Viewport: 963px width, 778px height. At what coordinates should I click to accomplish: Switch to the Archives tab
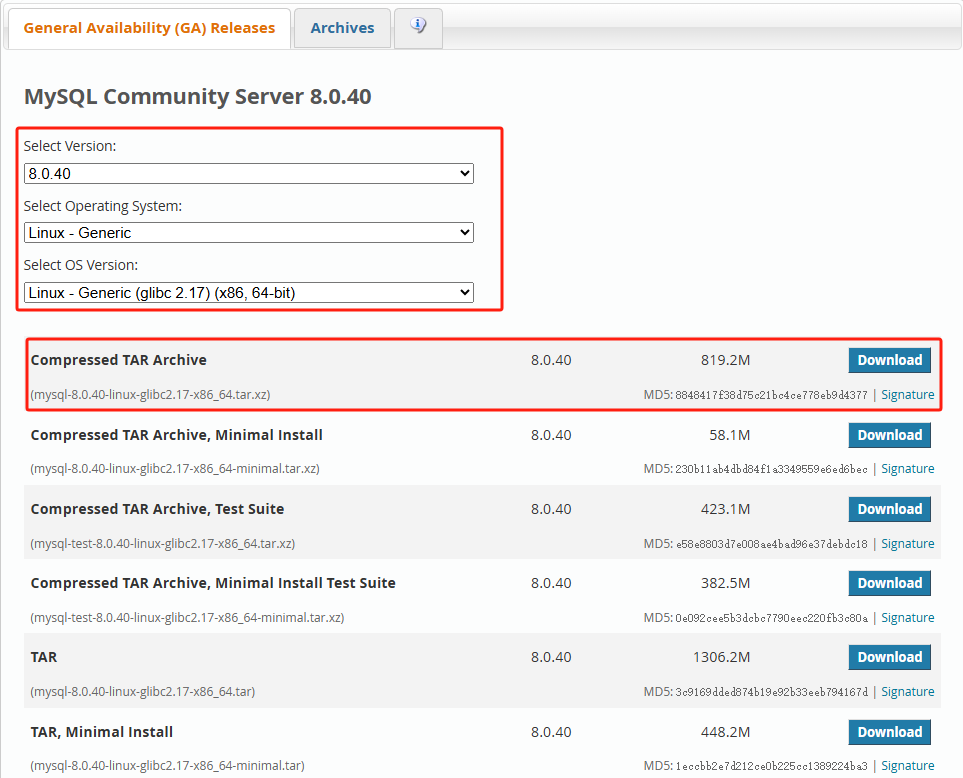342,28
